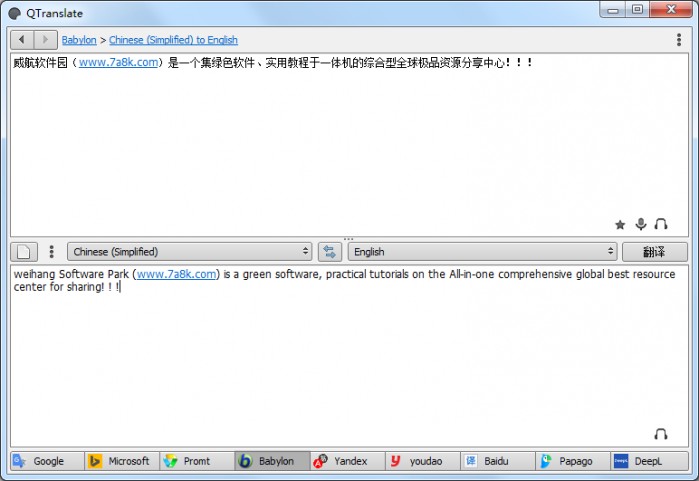
Task: Click inside the source text box
Action: click(349, 145)
